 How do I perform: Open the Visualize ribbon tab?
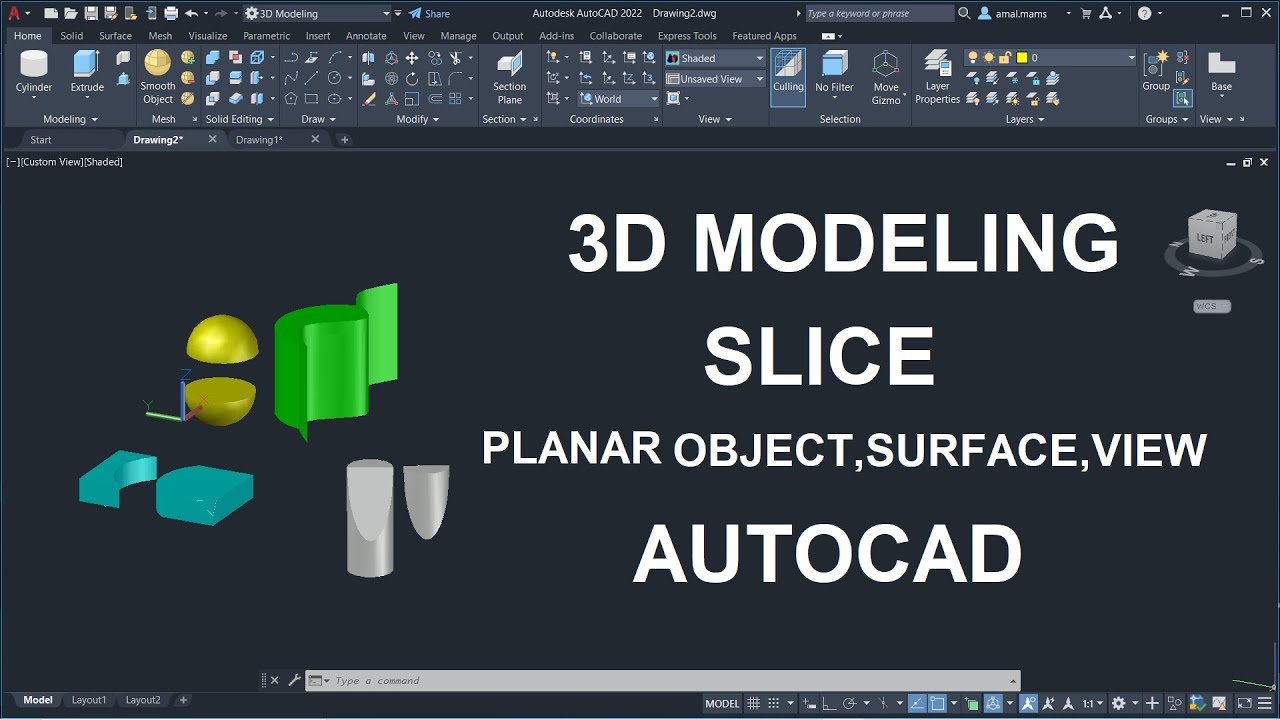[x=208, y=36]
